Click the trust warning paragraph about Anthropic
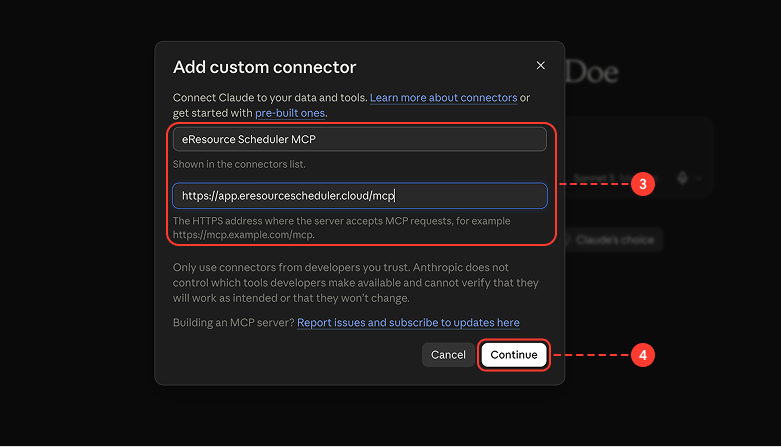This screenshot has width=781, height=447. click(356, 283)
